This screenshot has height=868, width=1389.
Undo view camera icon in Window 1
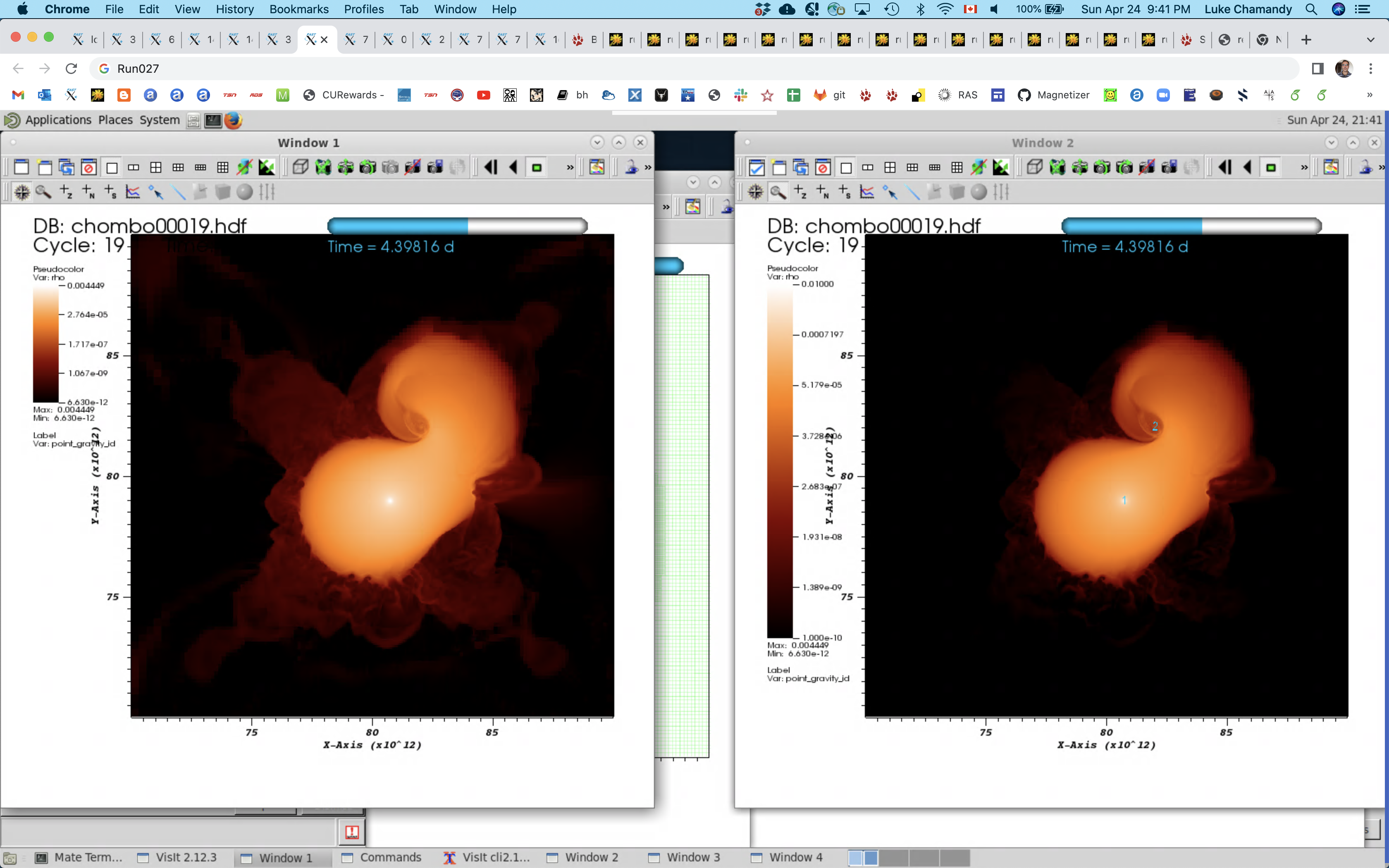[368, 167]
